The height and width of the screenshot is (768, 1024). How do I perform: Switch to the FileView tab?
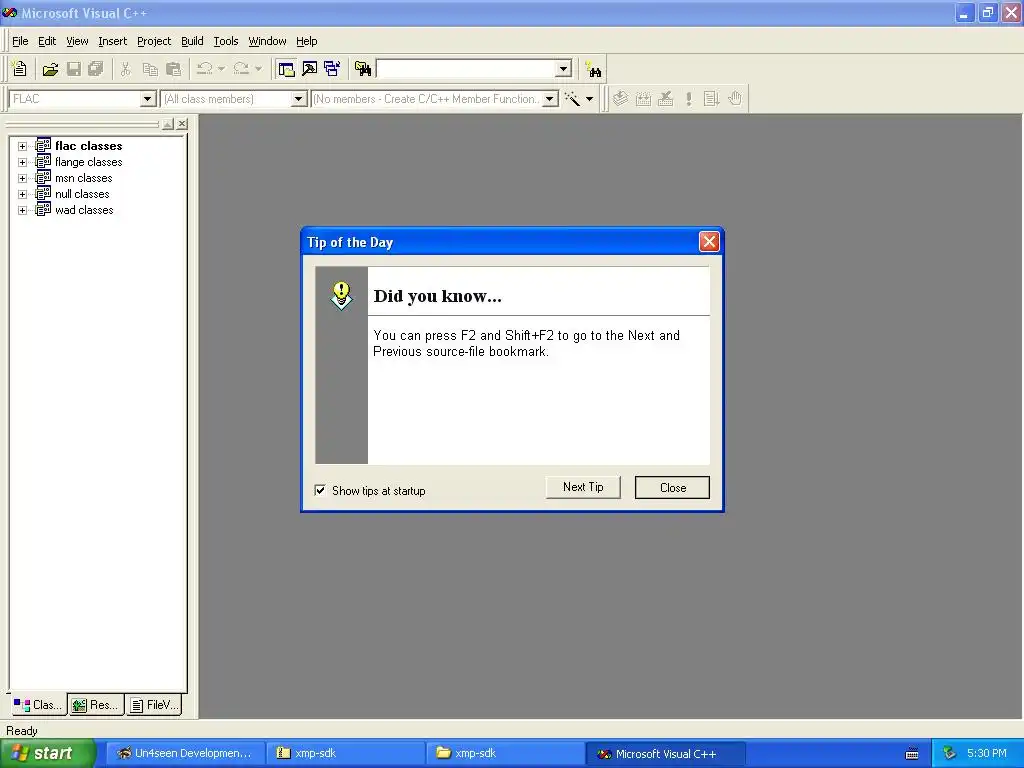(x=154, y=705)
